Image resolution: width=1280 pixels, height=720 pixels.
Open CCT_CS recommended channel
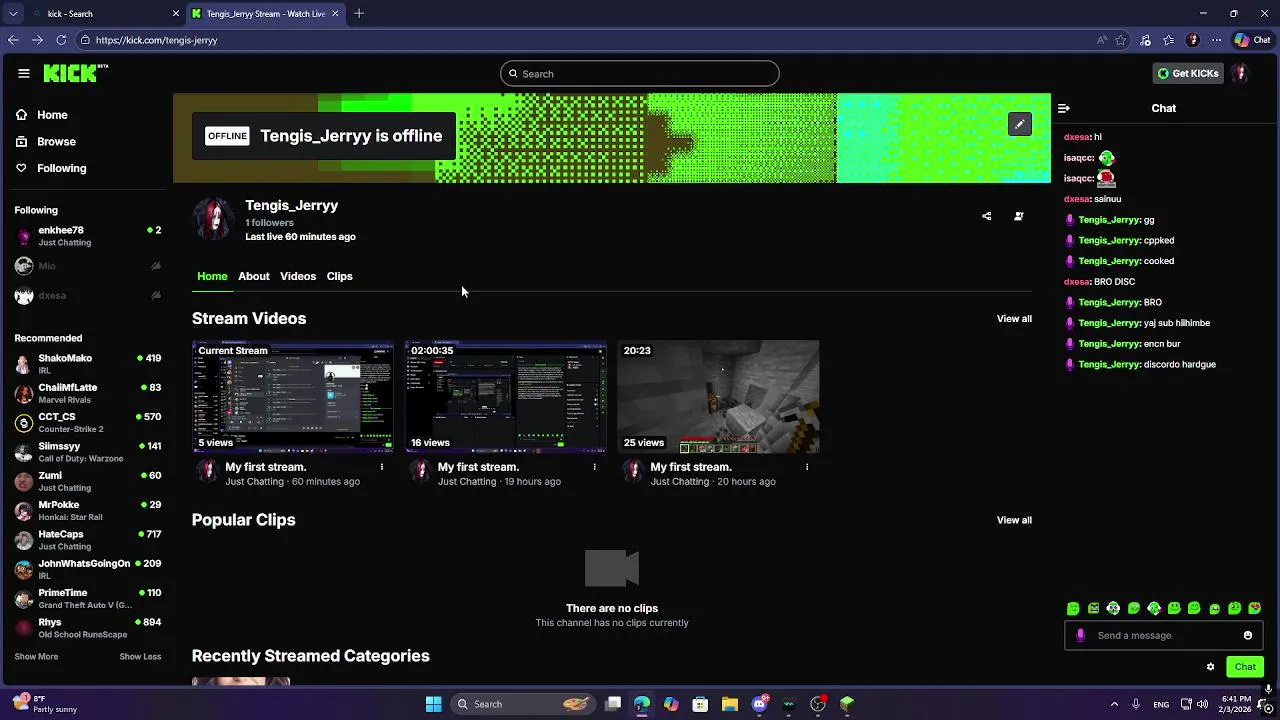point(88,423)
